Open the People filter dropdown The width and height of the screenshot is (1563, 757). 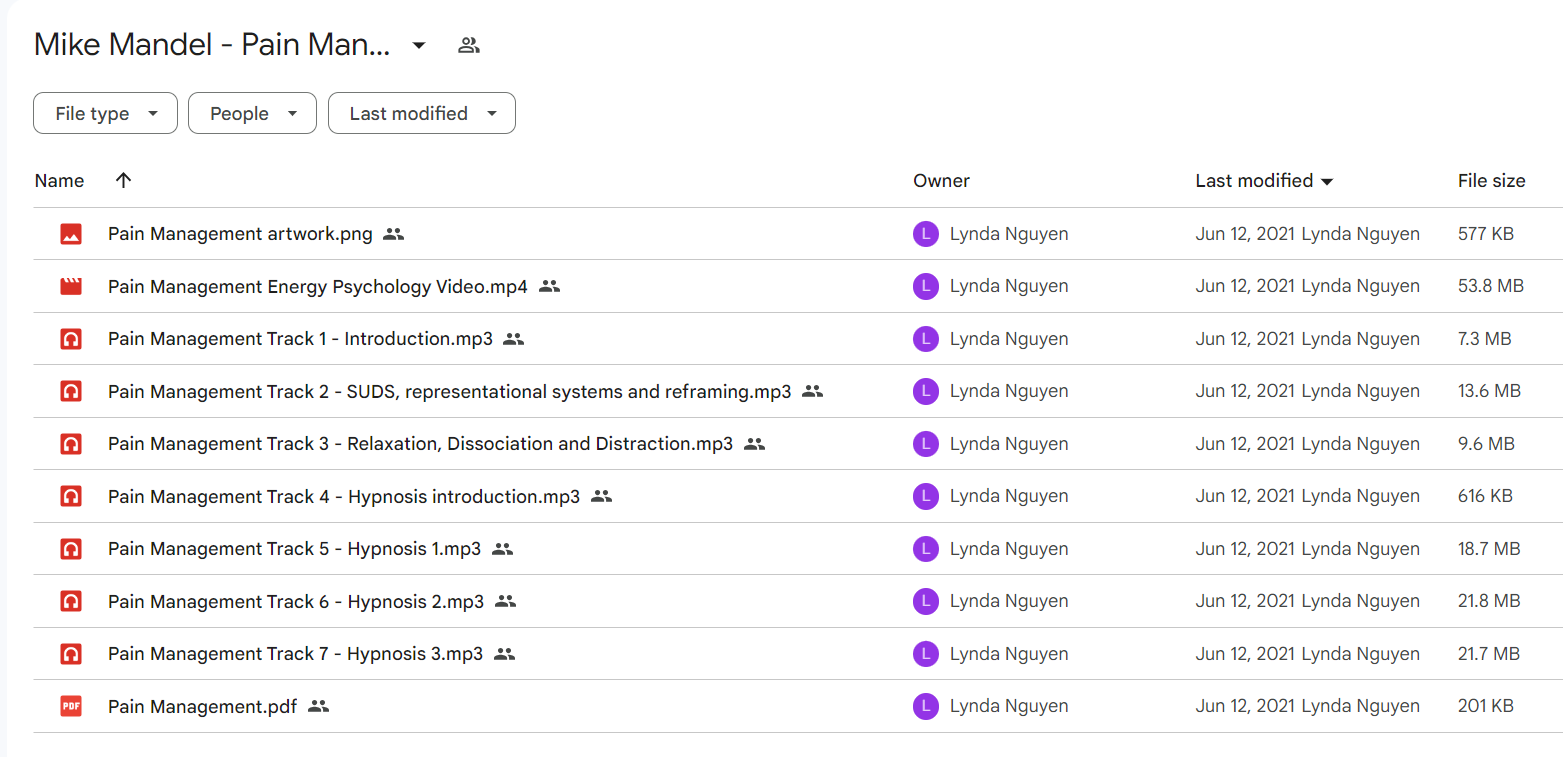[253, 113]
